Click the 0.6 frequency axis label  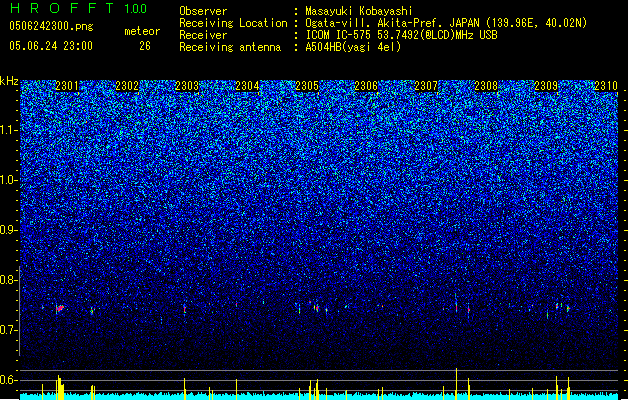[9, 380]
